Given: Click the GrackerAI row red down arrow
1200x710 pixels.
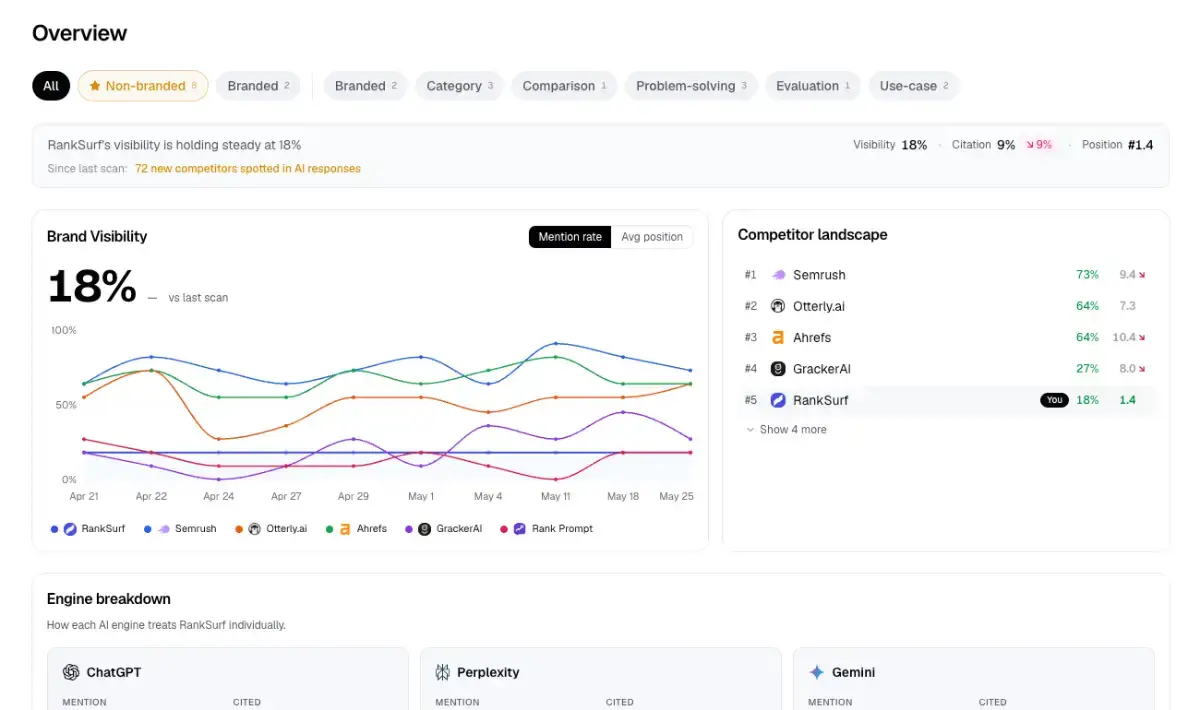Looking at the screenshot, I should pos(1142,369).
